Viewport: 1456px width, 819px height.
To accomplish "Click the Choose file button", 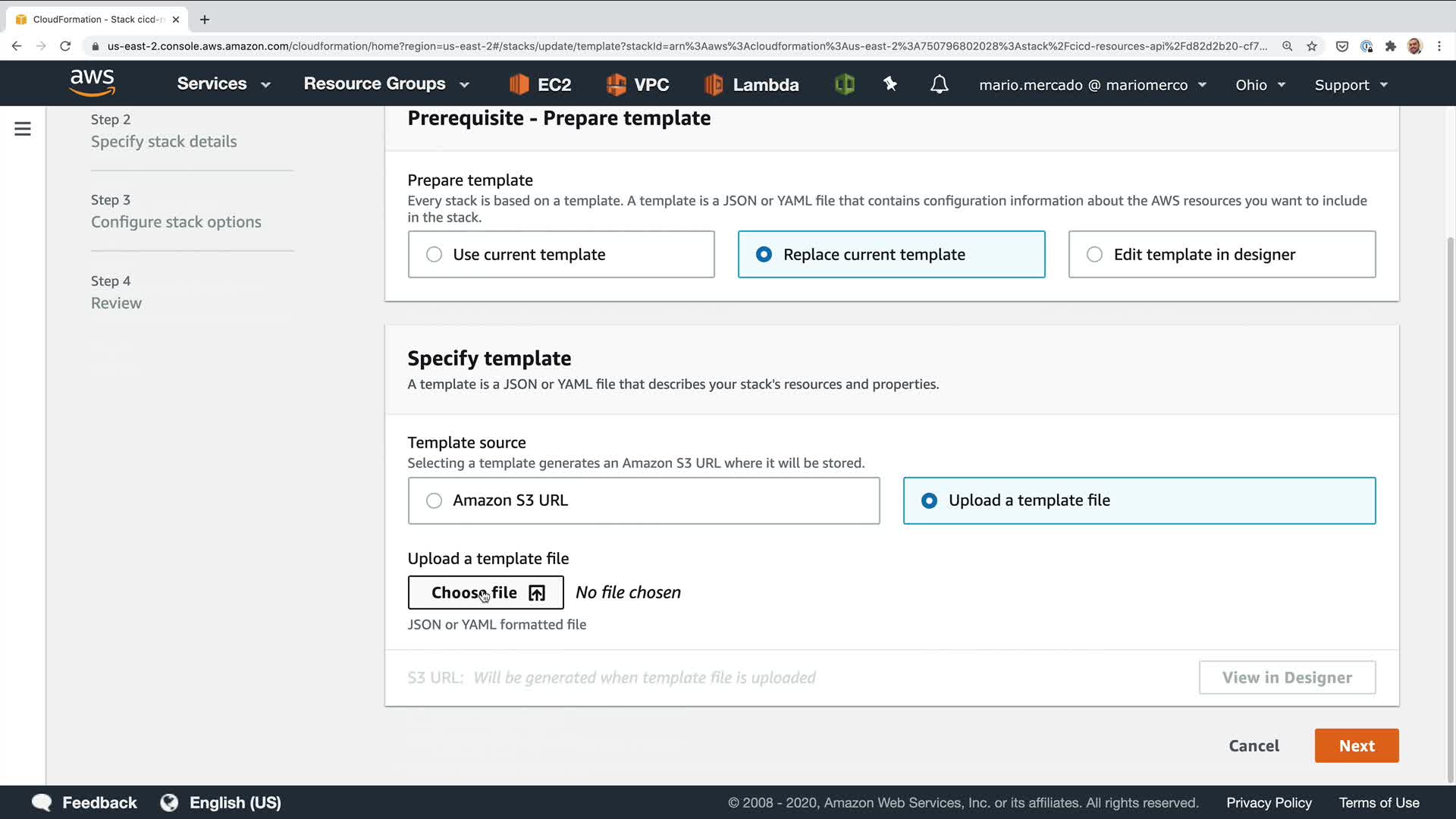I will click(485, 592).
